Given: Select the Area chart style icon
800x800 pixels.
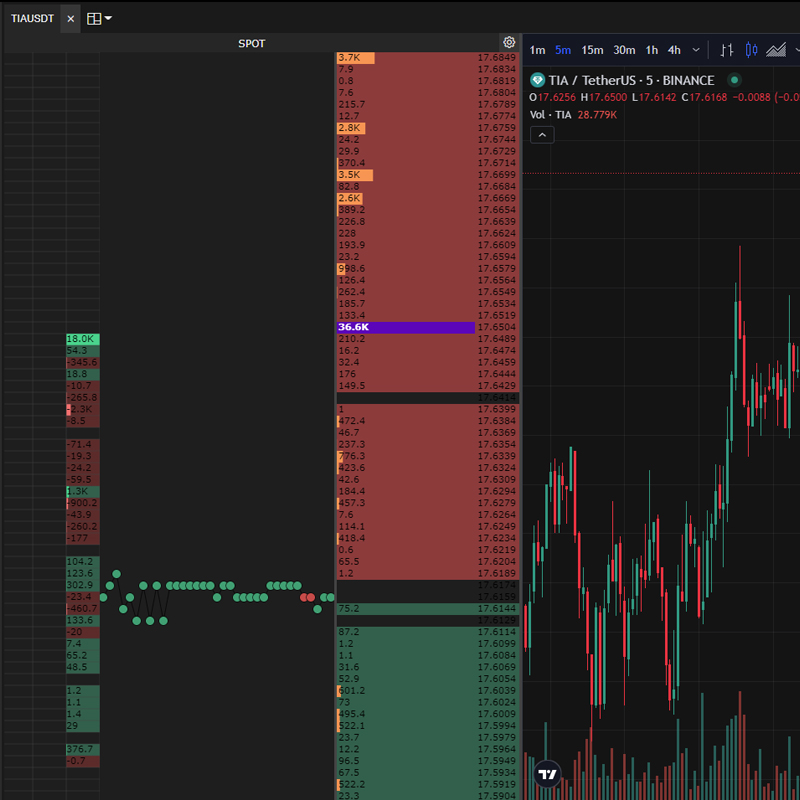Looking at the screenshot, I should [x=776, y=50].
